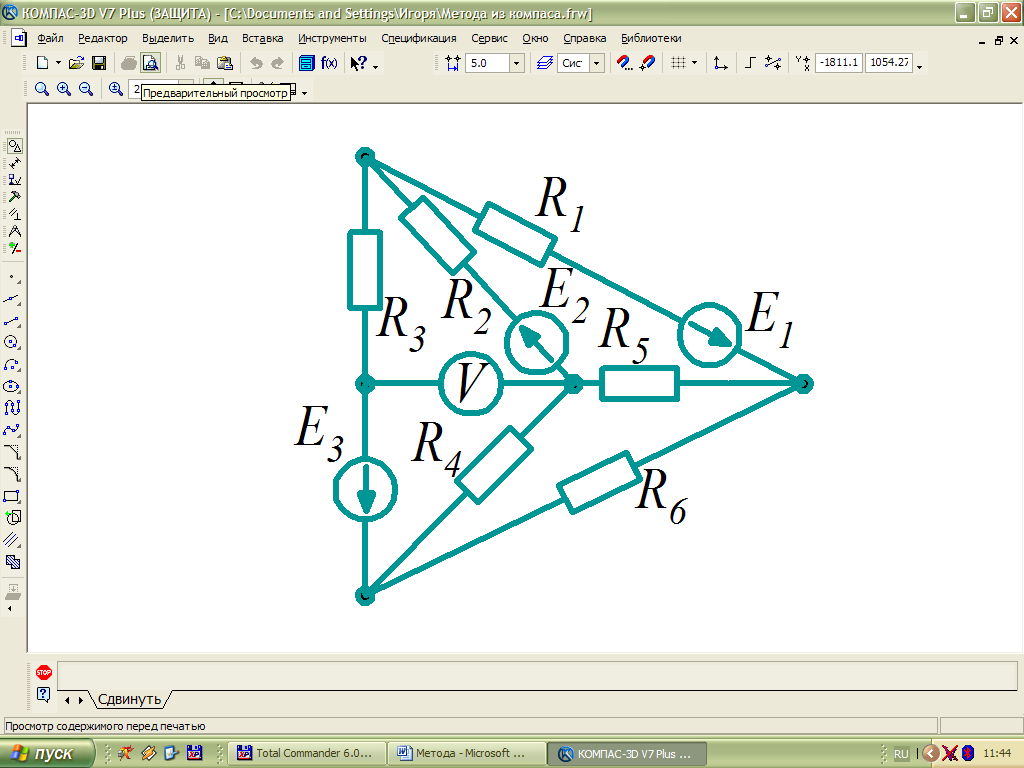Viewport: 1024px width, 768px height.
Task: Click the Copy icon
Action: [202, 63]
